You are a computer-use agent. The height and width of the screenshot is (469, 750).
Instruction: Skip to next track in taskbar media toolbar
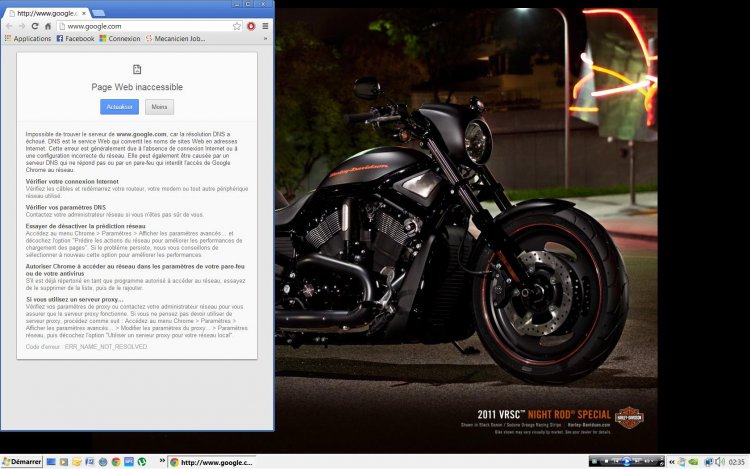(x=637, y=461)
